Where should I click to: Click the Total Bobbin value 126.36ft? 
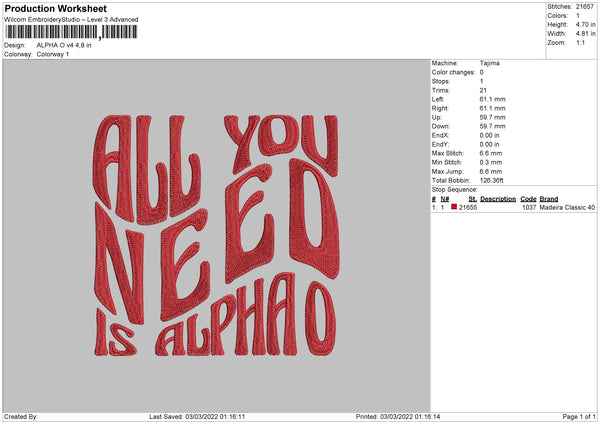click(492, 181)
